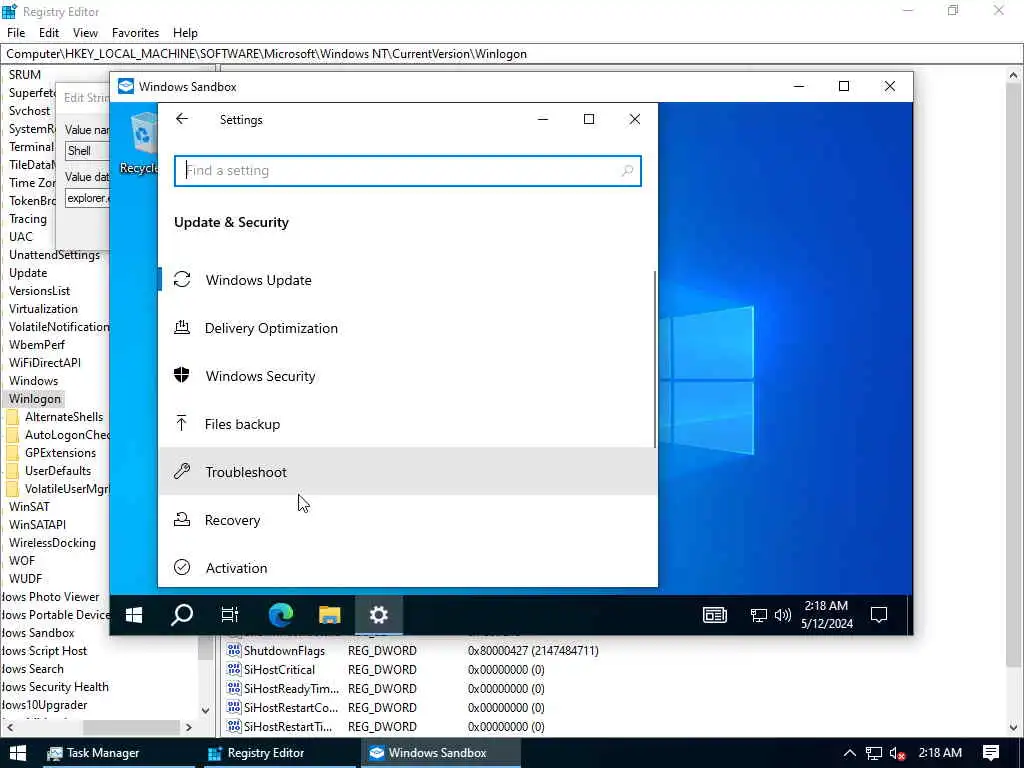Image resolution: width=1024 pixels, height=768 pixels.
Task: Select the WUDF registry key
Action: (x=25, y=579)
